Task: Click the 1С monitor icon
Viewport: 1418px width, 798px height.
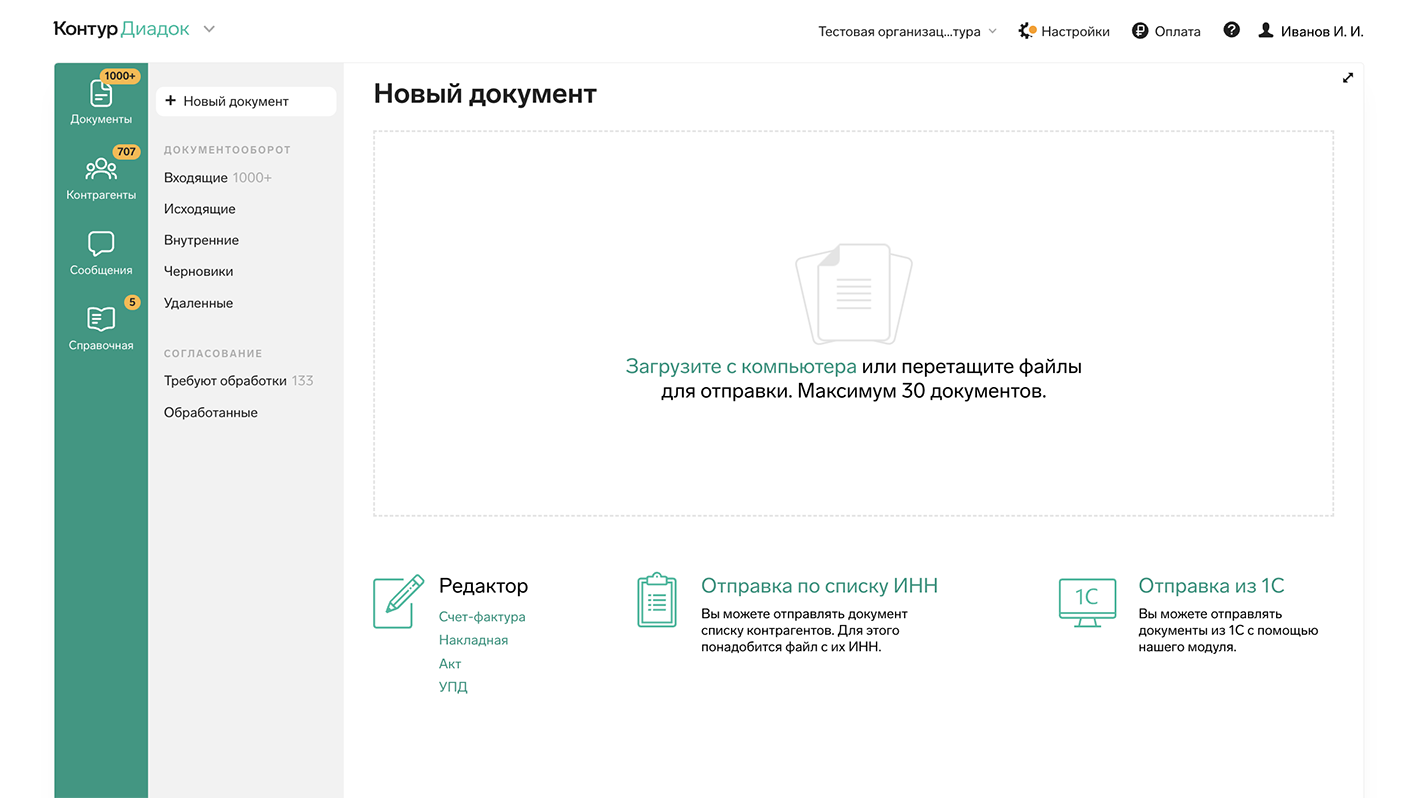Action: pos(1087,602)
